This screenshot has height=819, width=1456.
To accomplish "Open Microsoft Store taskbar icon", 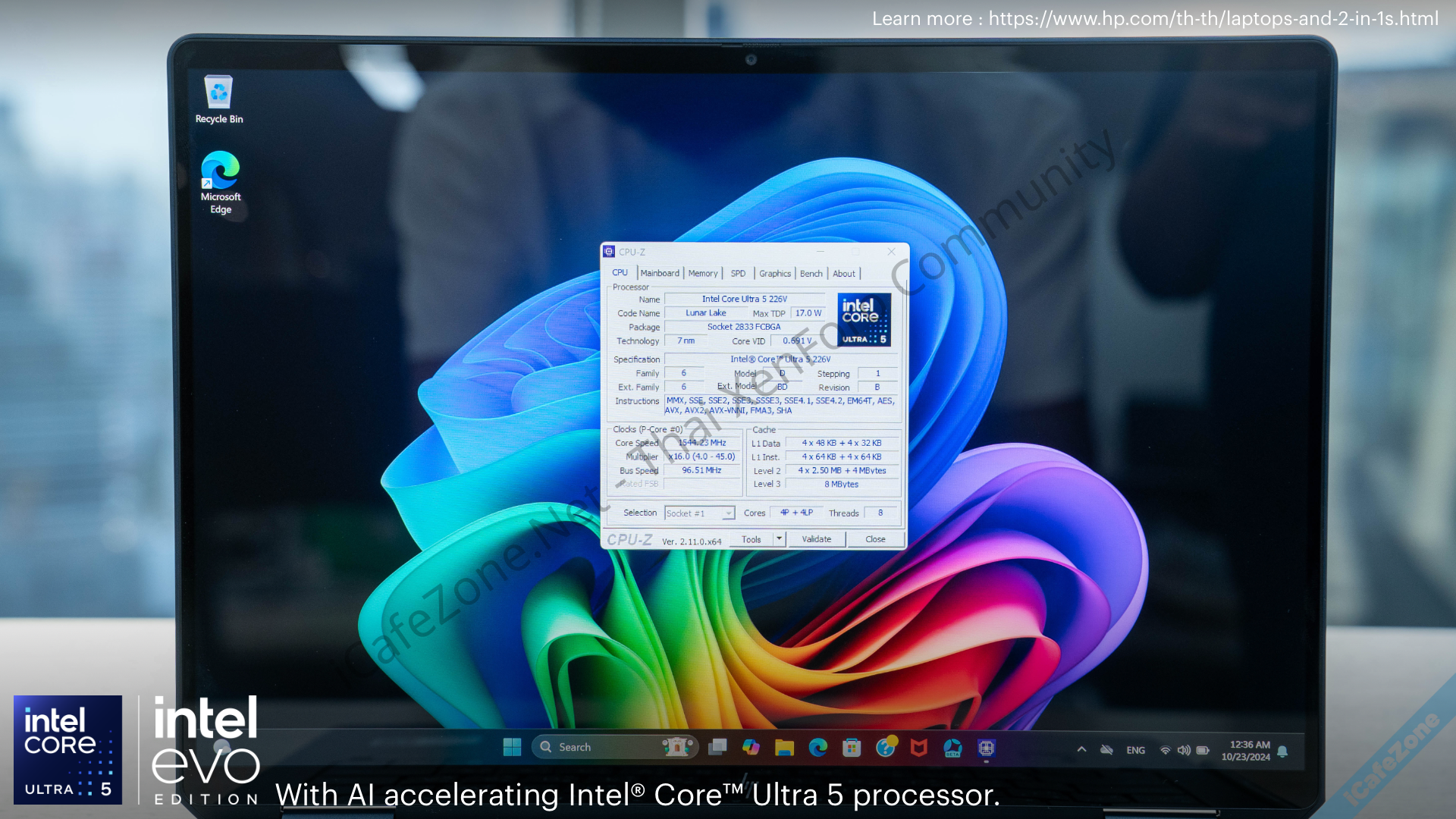I will (852, 748).
